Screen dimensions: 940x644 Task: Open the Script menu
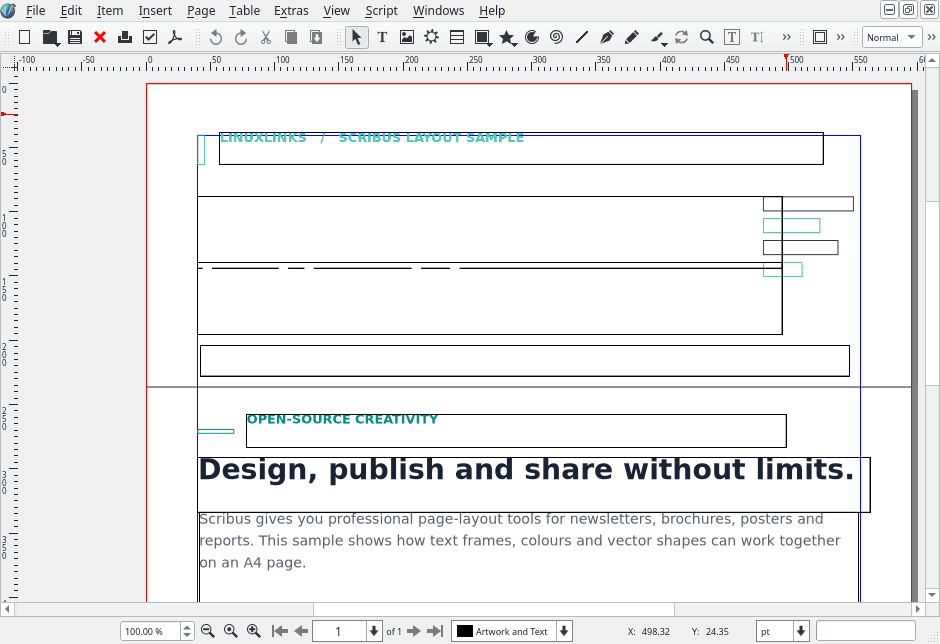pos(381,10)
